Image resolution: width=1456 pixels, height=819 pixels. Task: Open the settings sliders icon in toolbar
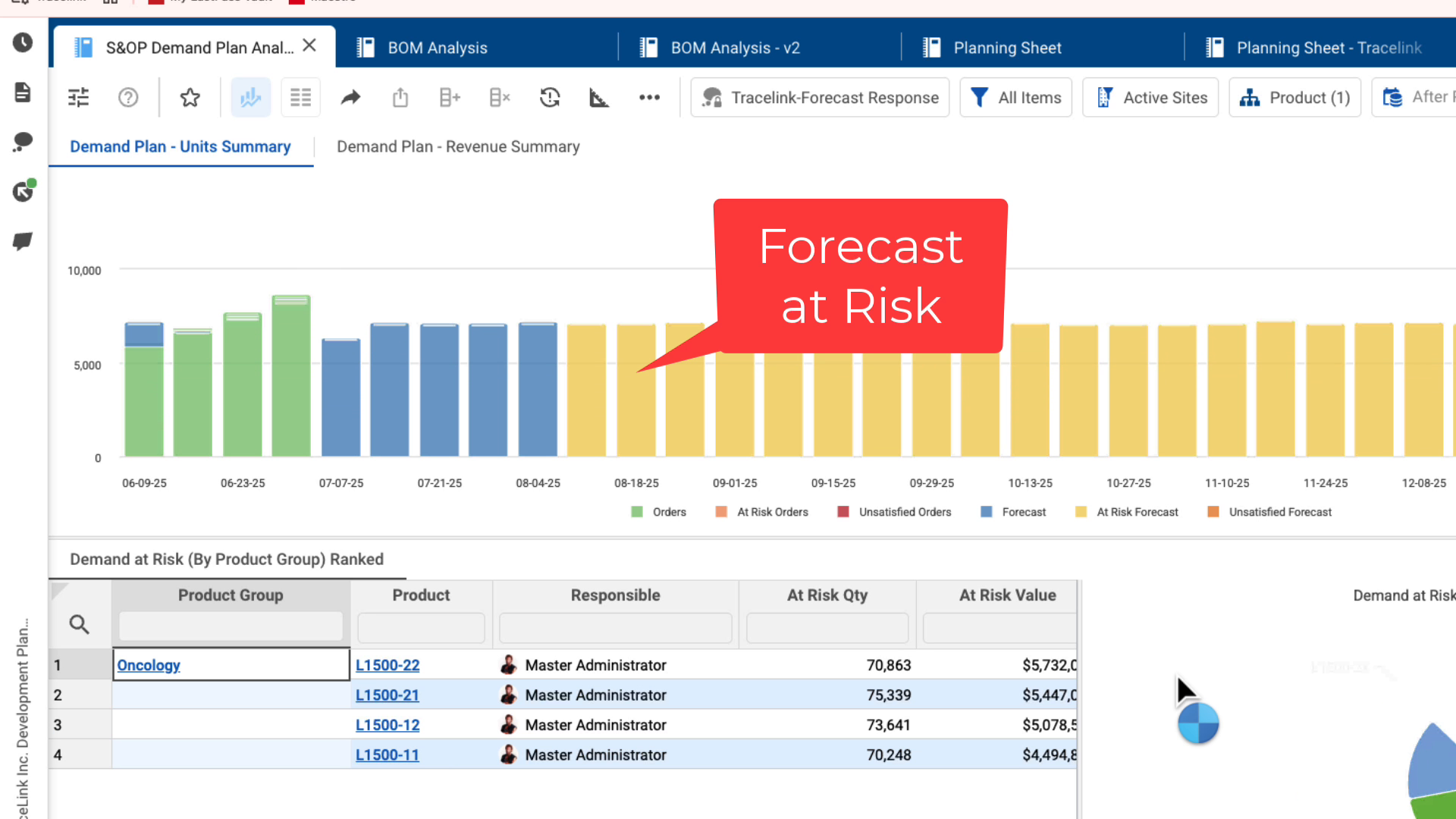pos(78,97)
